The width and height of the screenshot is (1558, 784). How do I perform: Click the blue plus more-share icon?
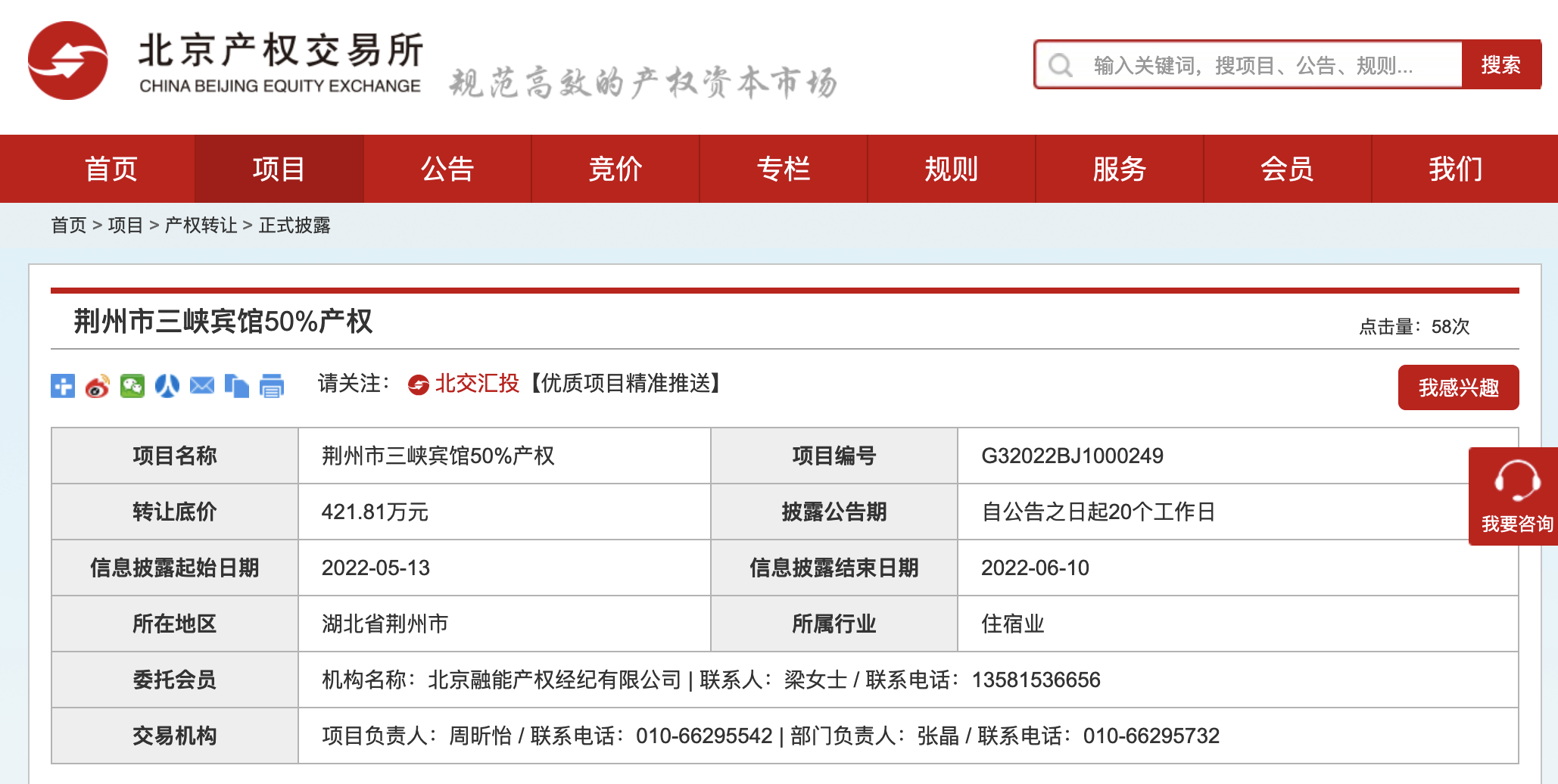point(63,386)
